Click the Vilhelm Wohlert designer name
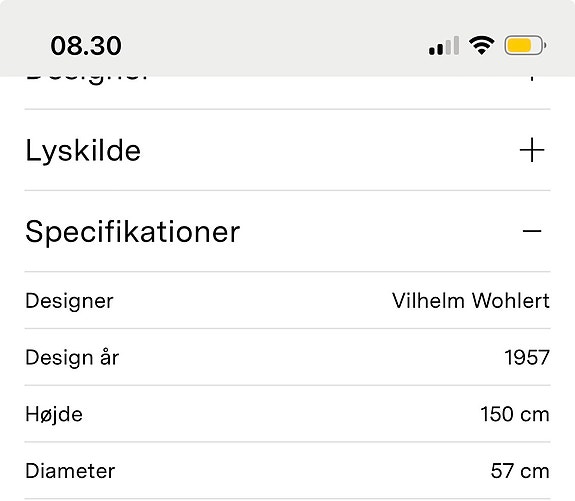This screenshot has height=501, width=575. [470, 301]
